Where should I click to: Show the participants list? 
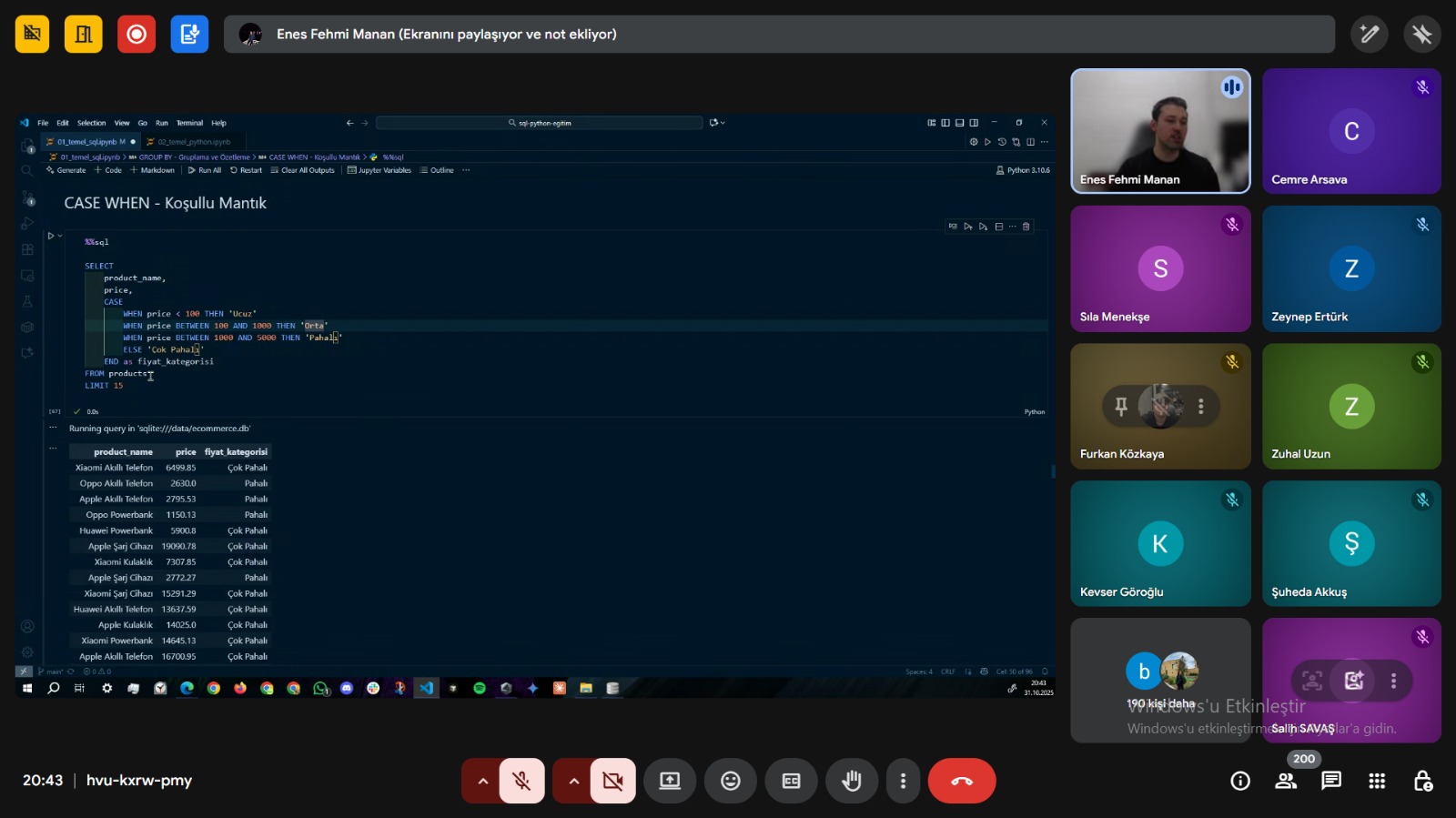point(1286,781)
